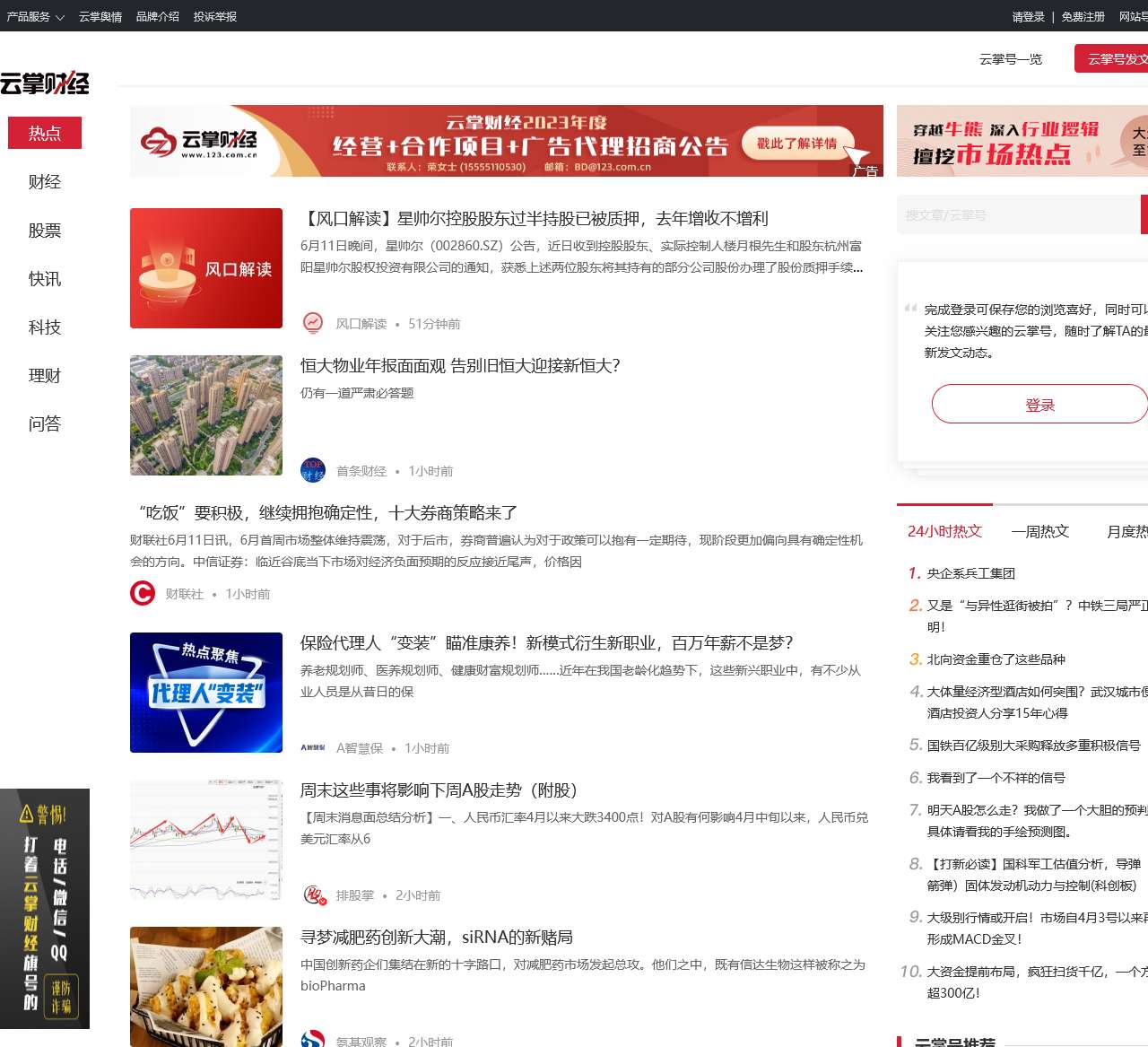Click the 51分钟前 timestamp text
This screenshot has height=1047, width=1148.
point(434,324)
